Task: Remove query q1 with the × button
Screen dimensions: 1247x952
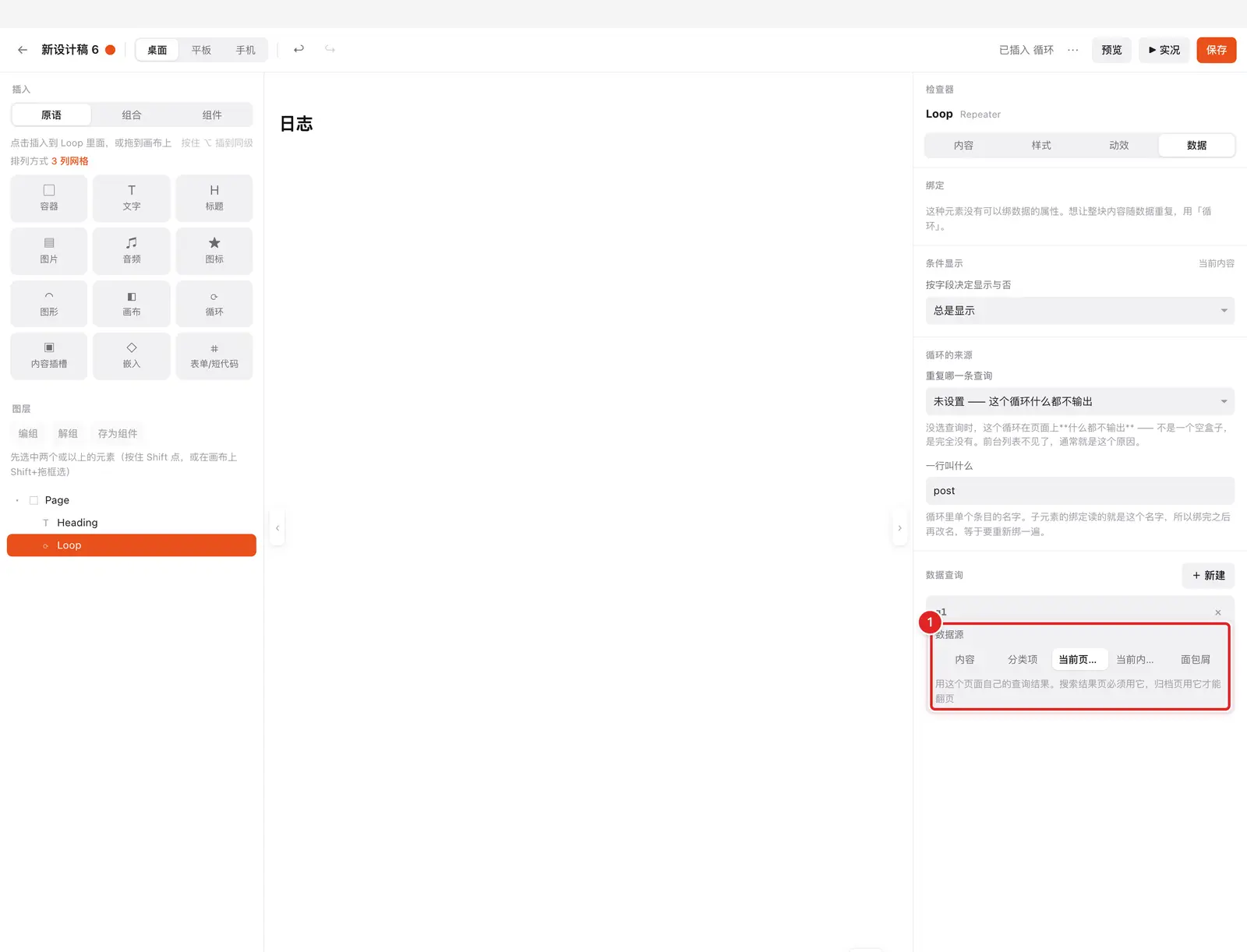Action: point(1218,612)
